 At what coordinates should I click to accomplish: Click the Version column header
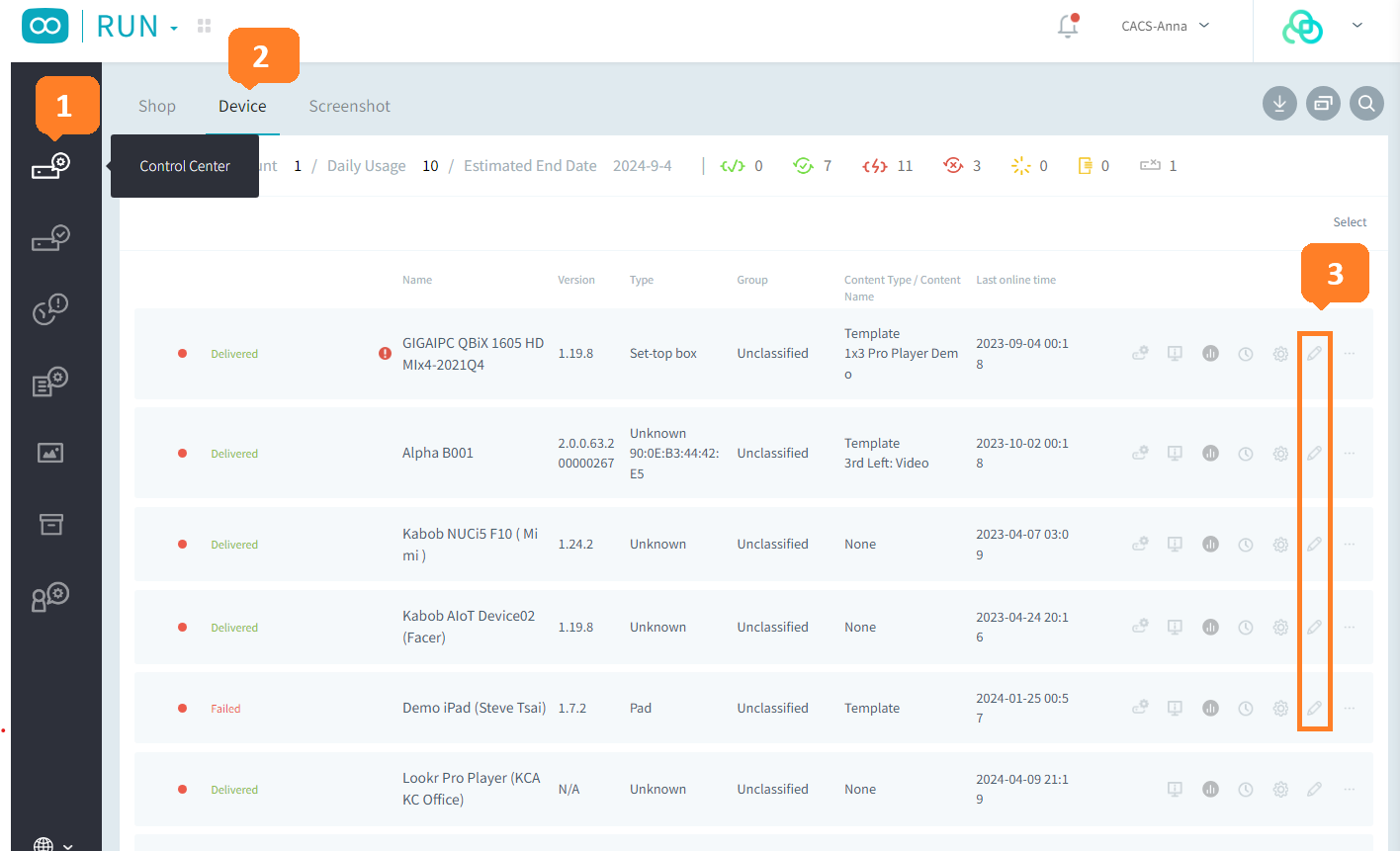point(576,280)
